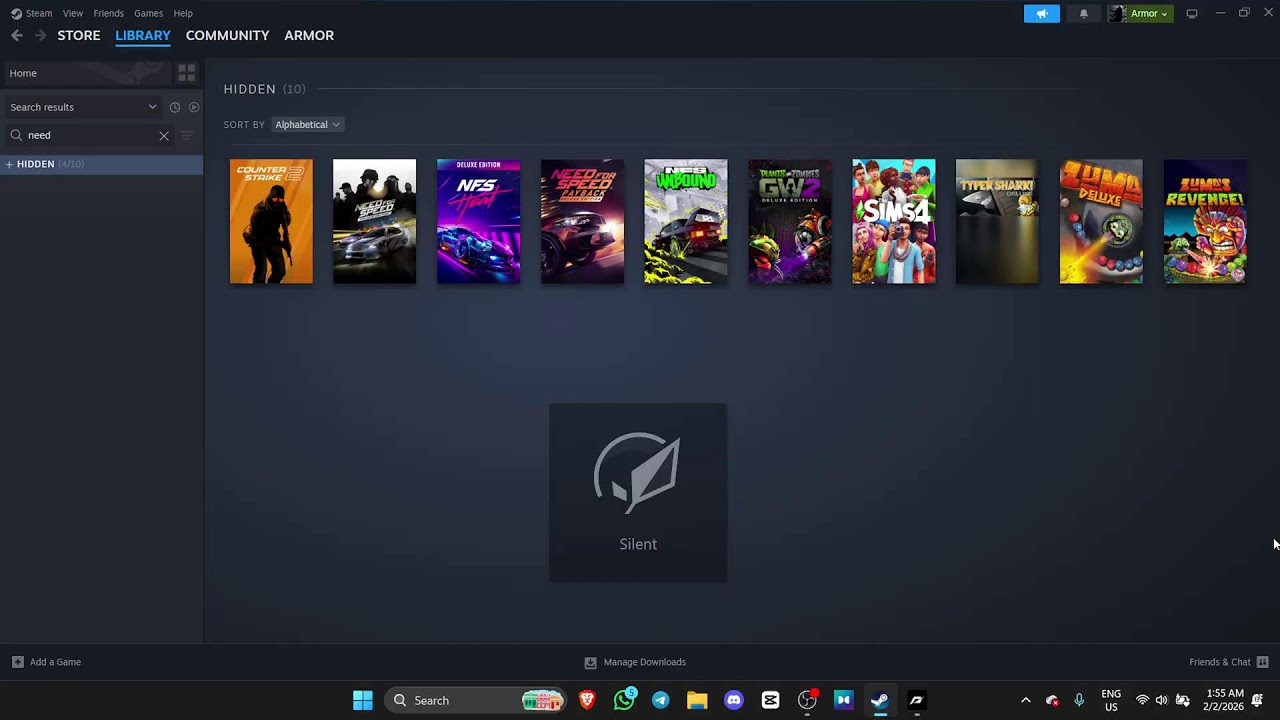This screenshot has width=1280, height=720.
Task: Go to the LIBRARY tab
Action: (x=143, y=35)
